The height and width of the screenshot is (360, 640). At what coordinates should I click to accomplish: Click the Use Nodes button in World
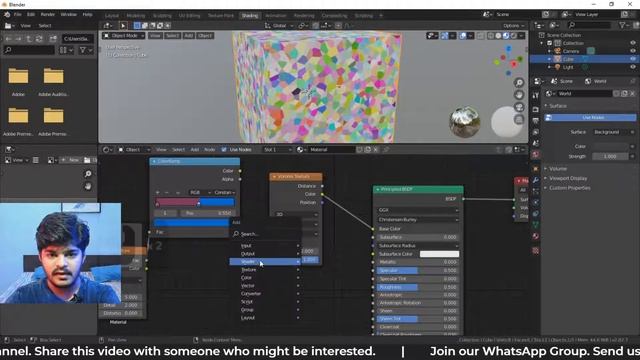click(590, 118)
